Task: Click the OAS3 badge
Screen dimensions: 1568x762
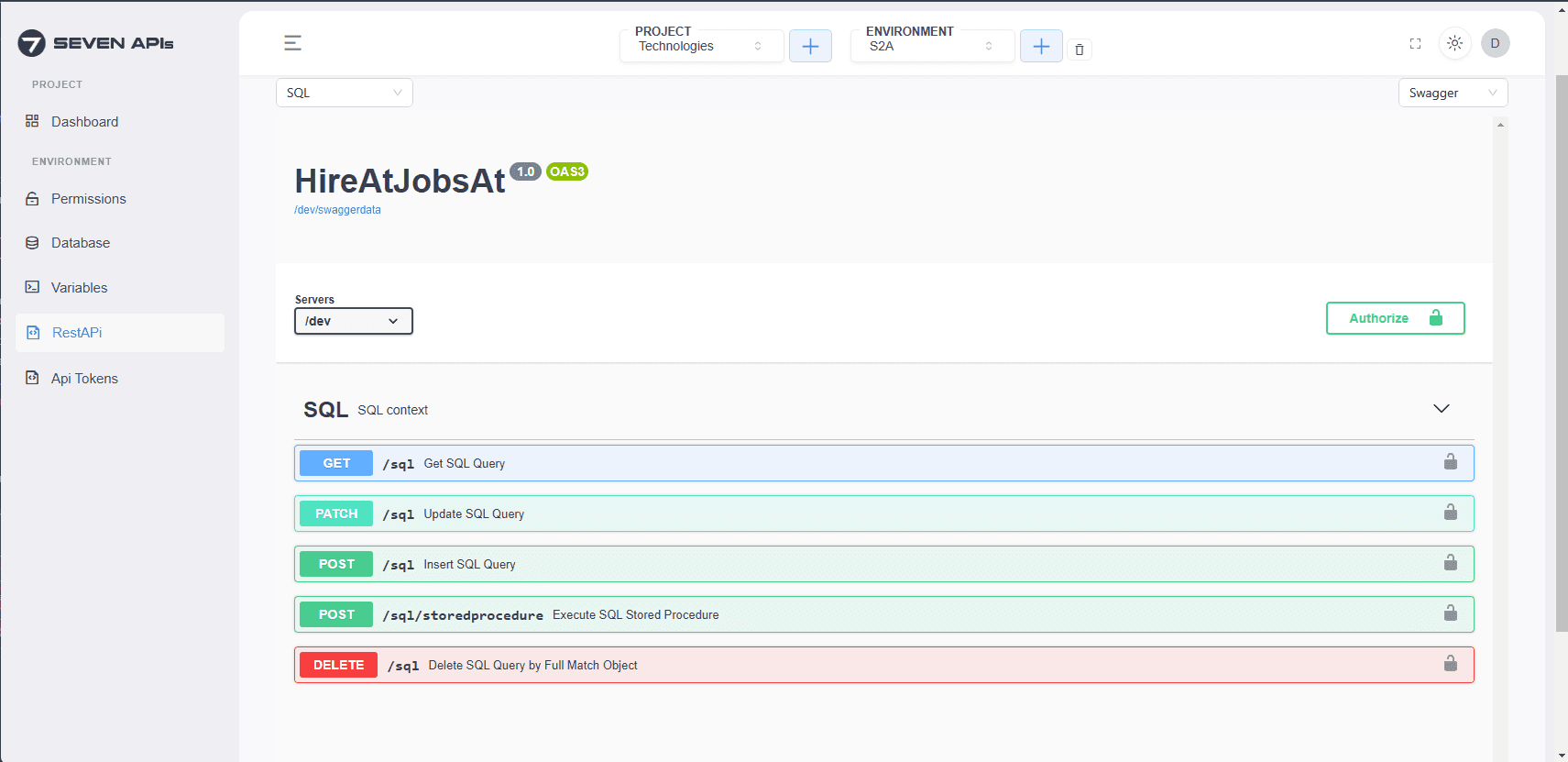Action: (x=567, y=171)
